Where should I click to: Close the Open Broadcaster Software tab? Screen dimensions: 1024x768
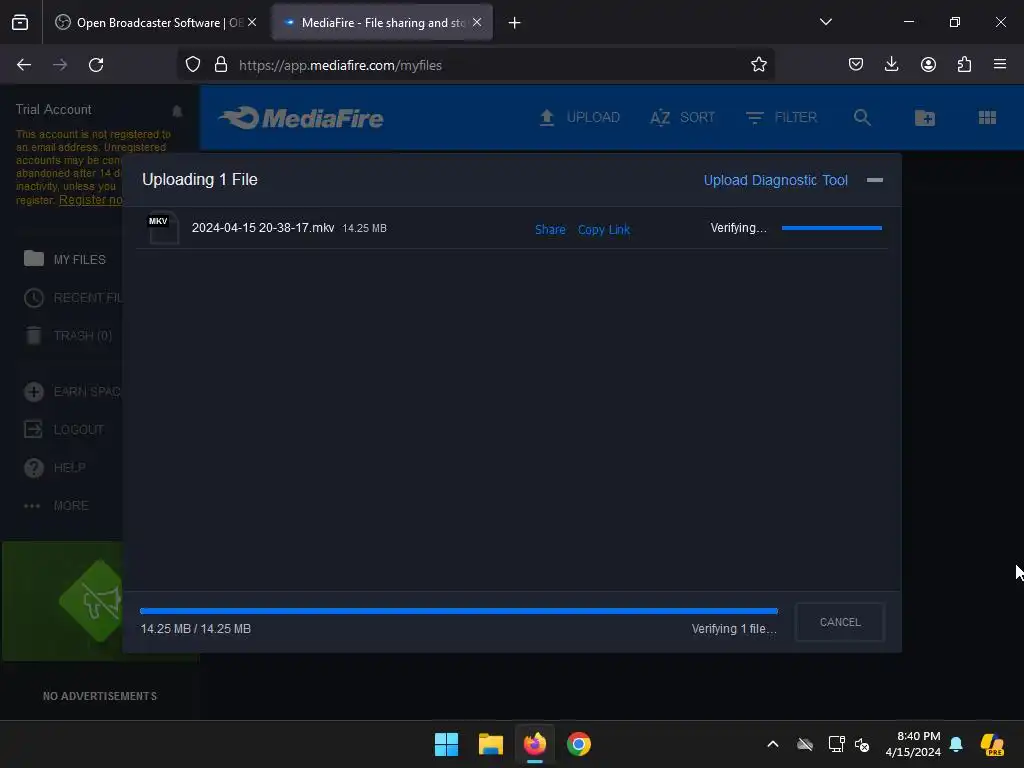[x=252, y=22]
